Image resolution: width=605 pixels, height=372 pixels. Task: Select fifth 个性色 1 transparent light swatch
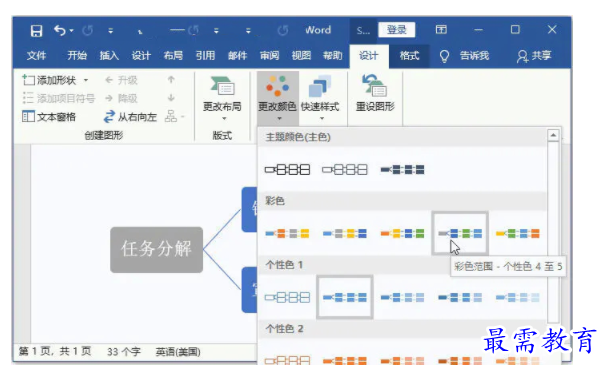click(x=517, y=297)
